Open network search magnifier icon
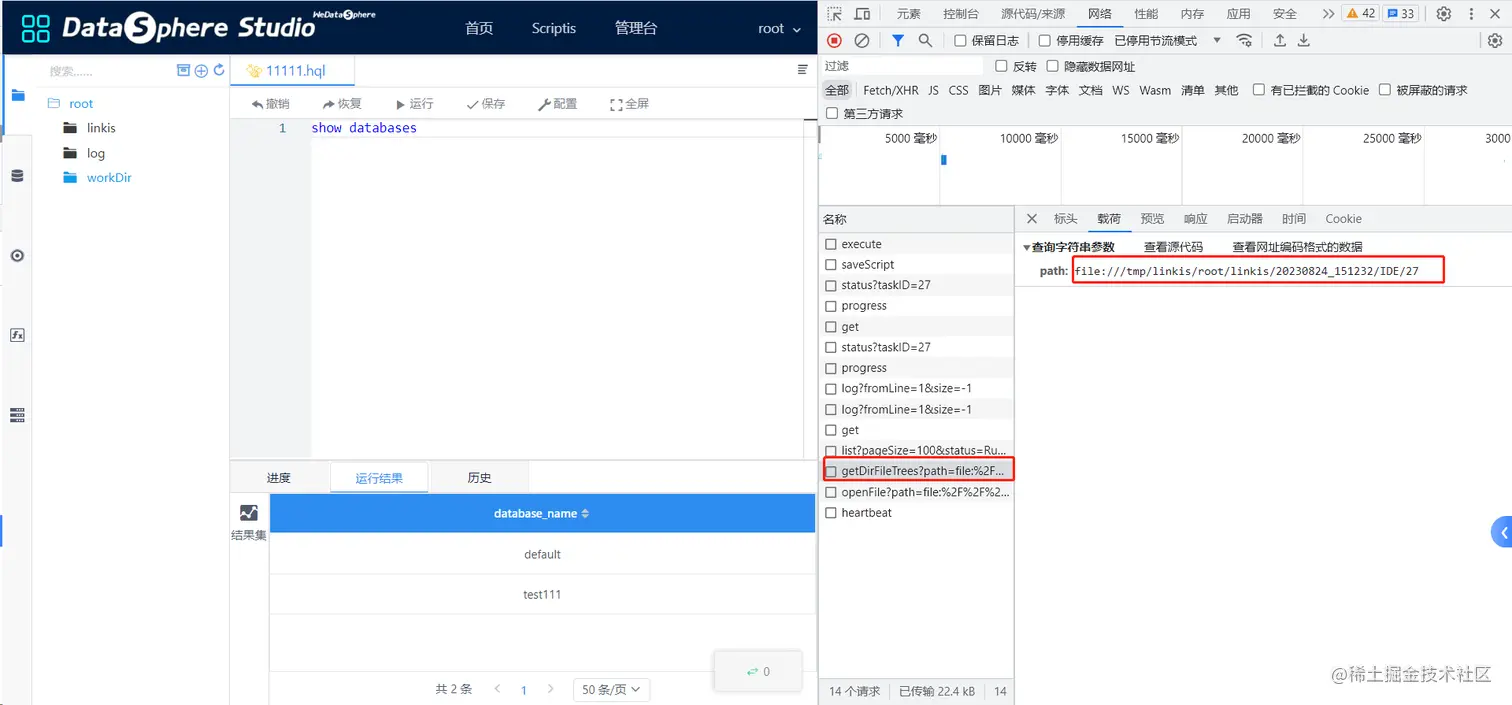 pyautogui.click(x=925, y=40)
